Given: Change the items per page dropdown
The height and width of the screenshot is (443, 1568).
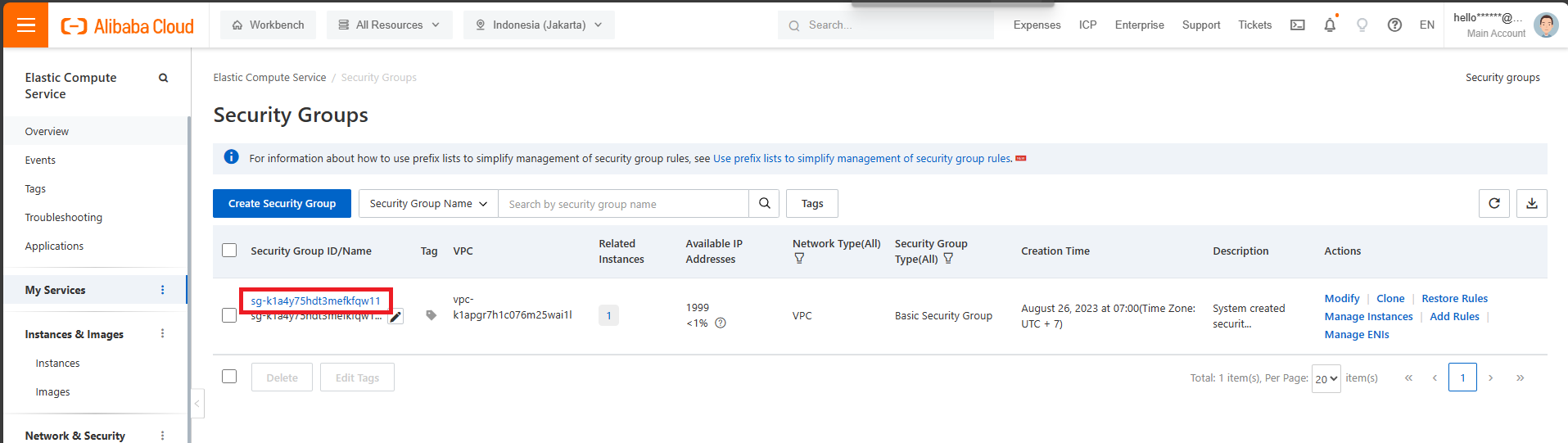Looking at the screenshot, I should click(1326, 378).
